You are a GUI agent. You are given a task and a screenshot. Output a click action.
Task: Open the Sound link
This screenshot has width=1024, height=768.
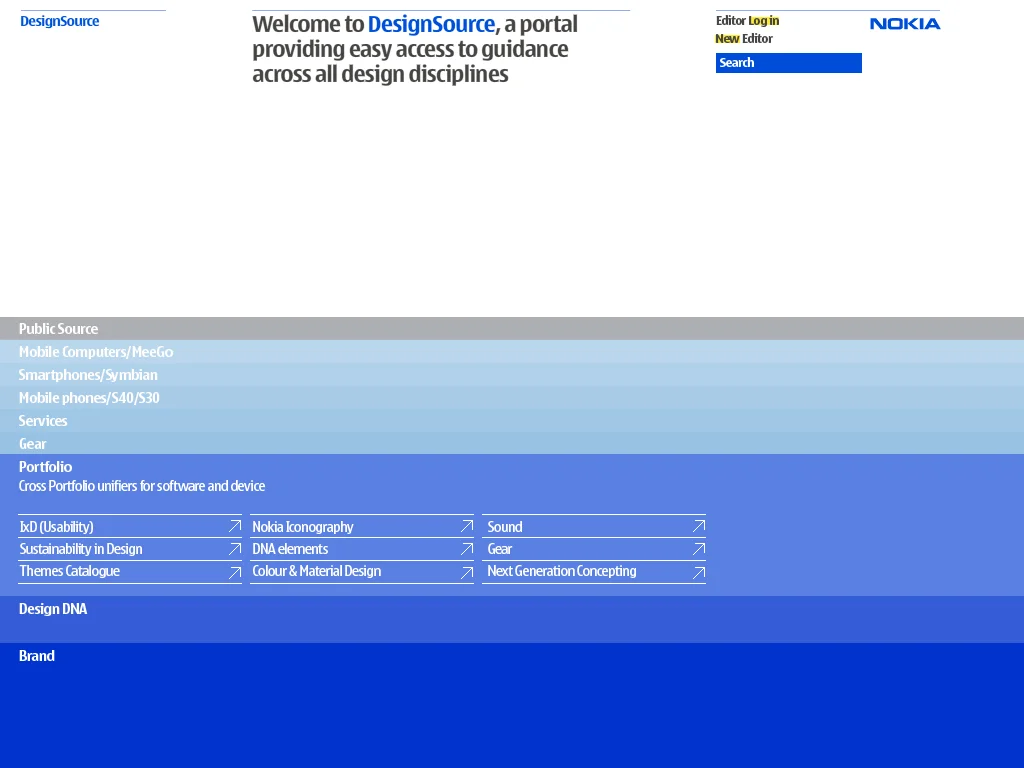pyautogui.click(x=505, y=526)
